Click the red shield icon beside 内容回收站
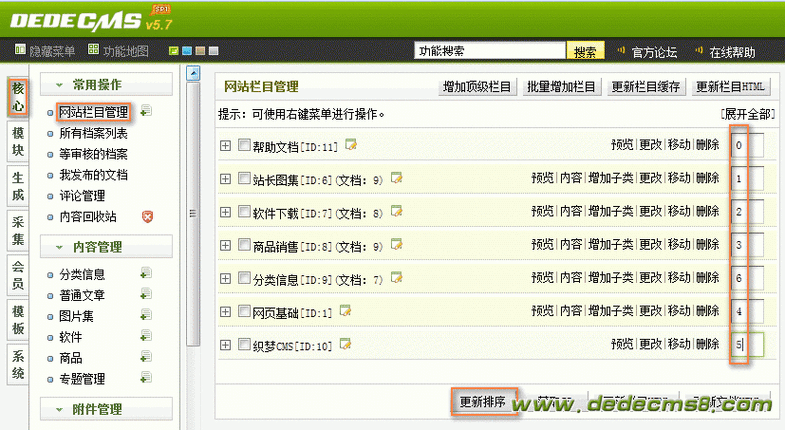Image resolution: width=785 pixels, height=430 pixels. click(147, 216)
